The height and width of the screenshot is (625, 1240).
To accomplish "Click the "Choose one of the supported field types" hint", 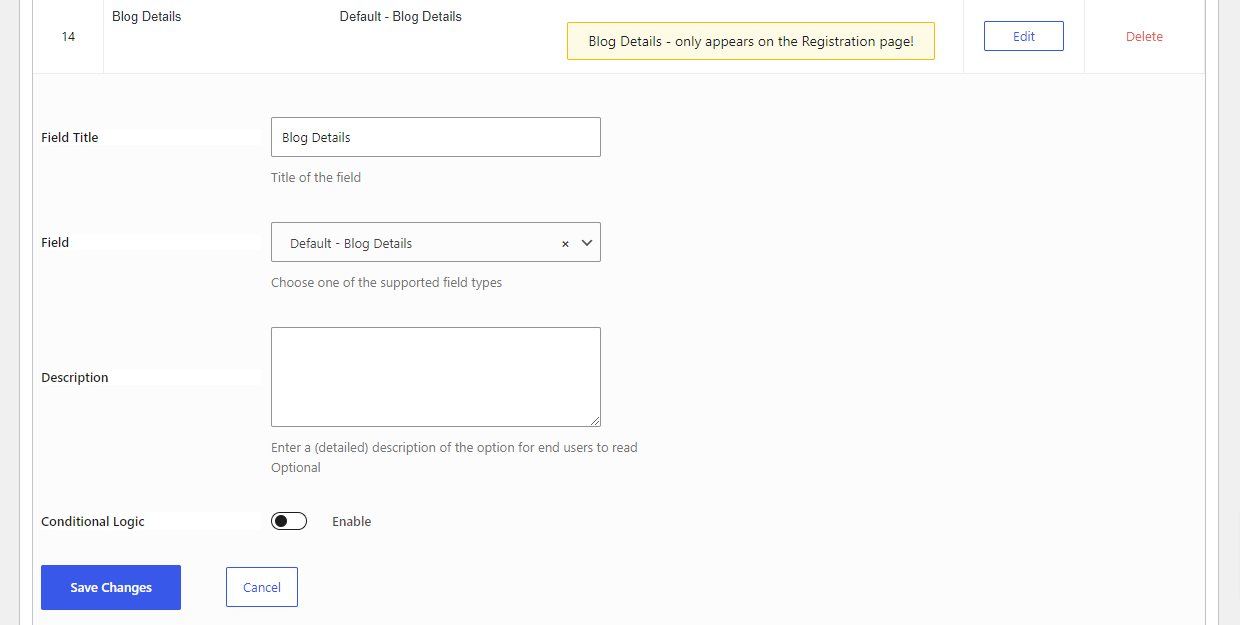I will [386, 283].
